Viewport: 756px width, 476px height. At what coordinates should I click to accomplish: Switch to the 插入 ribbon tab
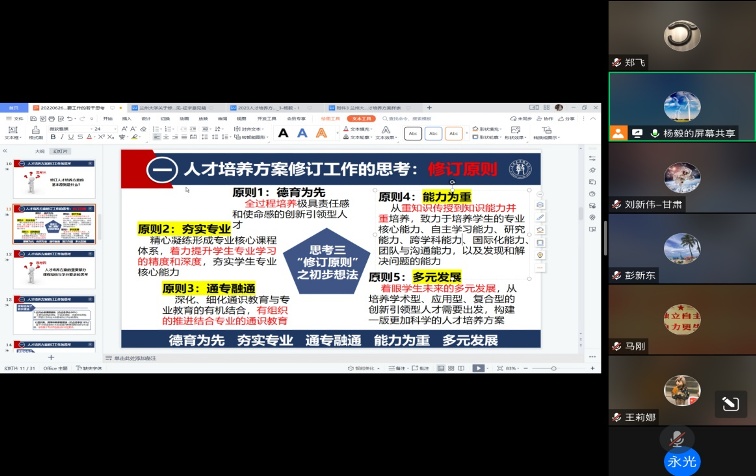coord(126,118)
